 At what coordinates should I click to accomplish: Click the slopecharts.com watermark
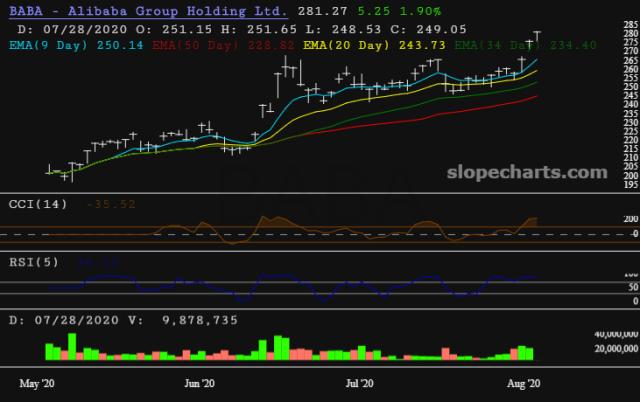tap(527, 173)
